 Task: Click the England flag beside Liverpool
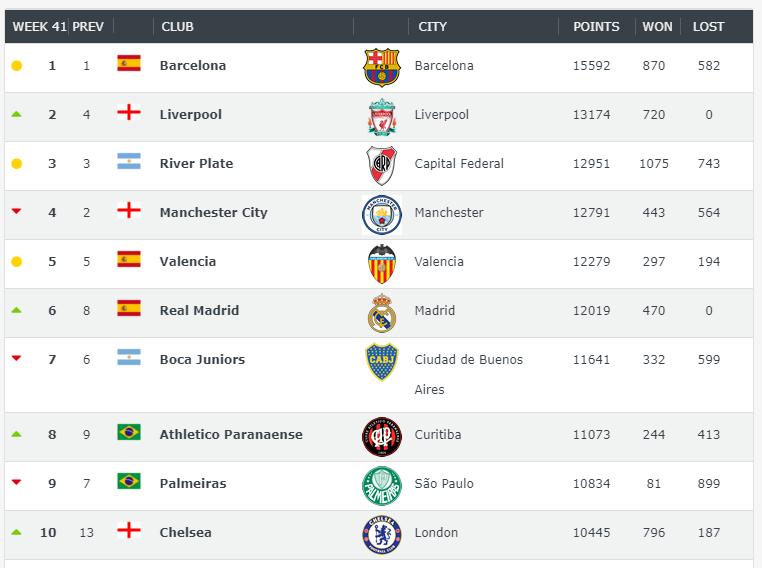[x=129, y=113]
